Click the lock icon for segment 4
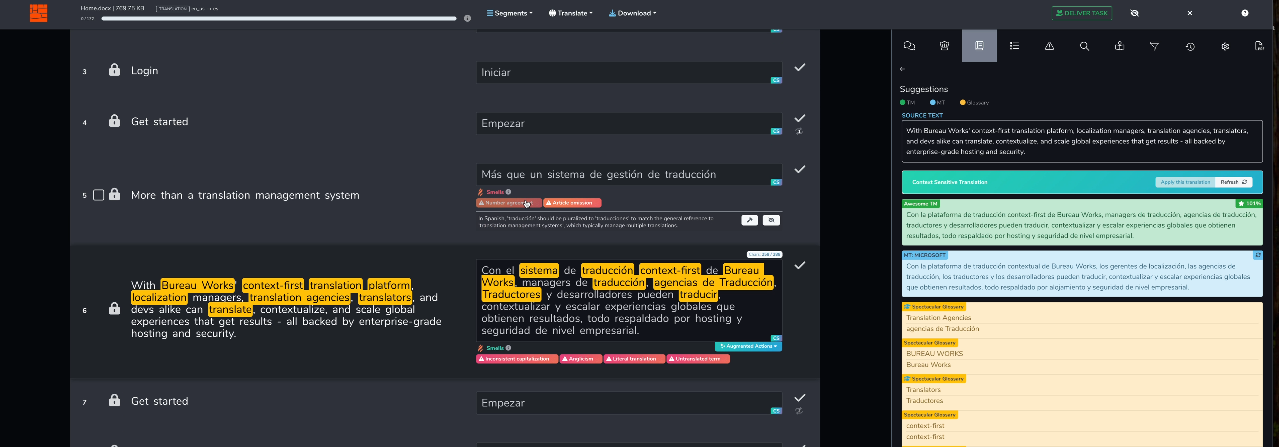This screenshot has width=1279, height=447. [114, 121]
